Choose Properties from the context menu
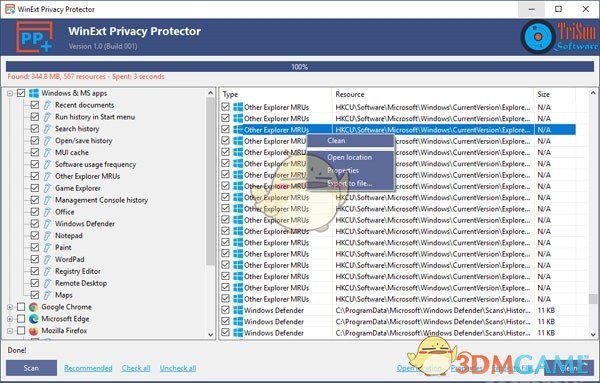Screen dimensions: 600x383 [351, 170]
